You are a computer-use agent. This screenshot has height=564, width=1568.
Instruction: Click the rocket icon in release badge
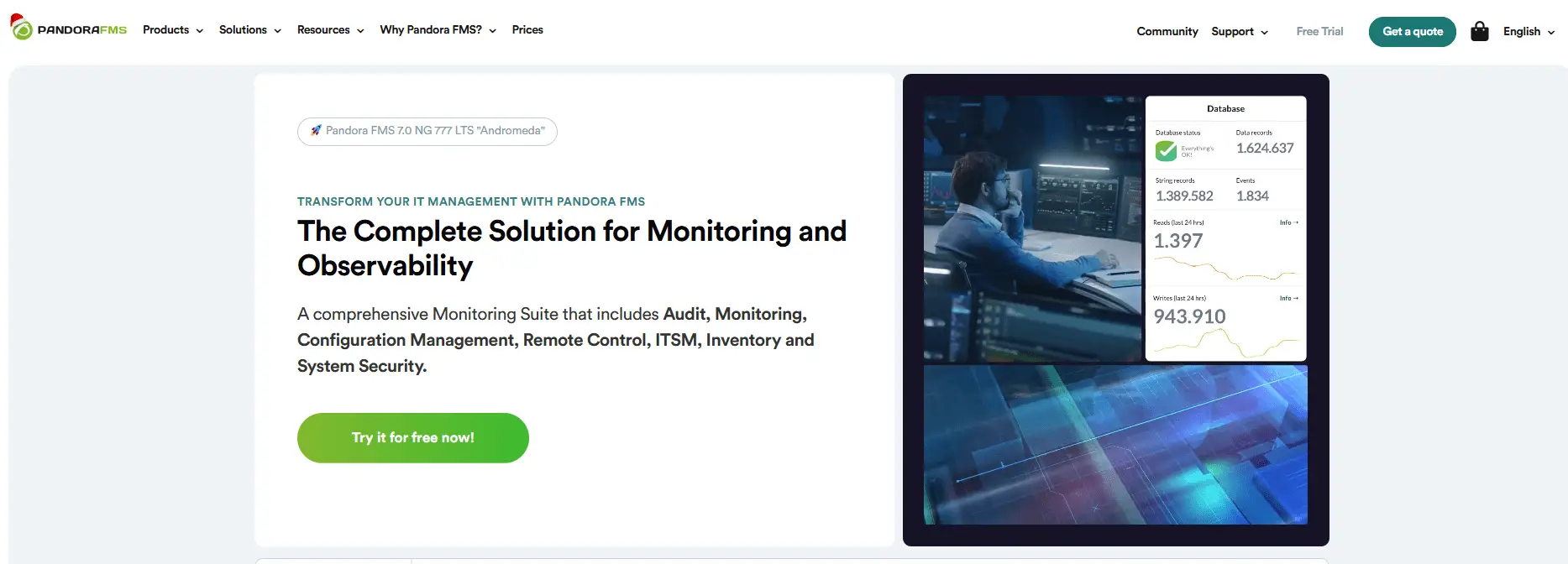[316, 130]
